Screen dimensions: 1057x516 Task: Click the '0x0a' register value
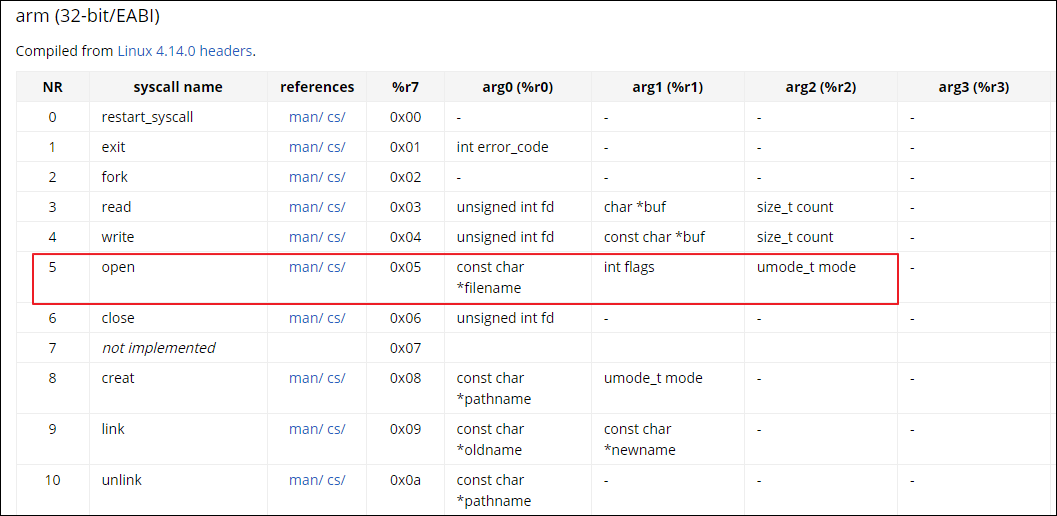coord(406,480)
